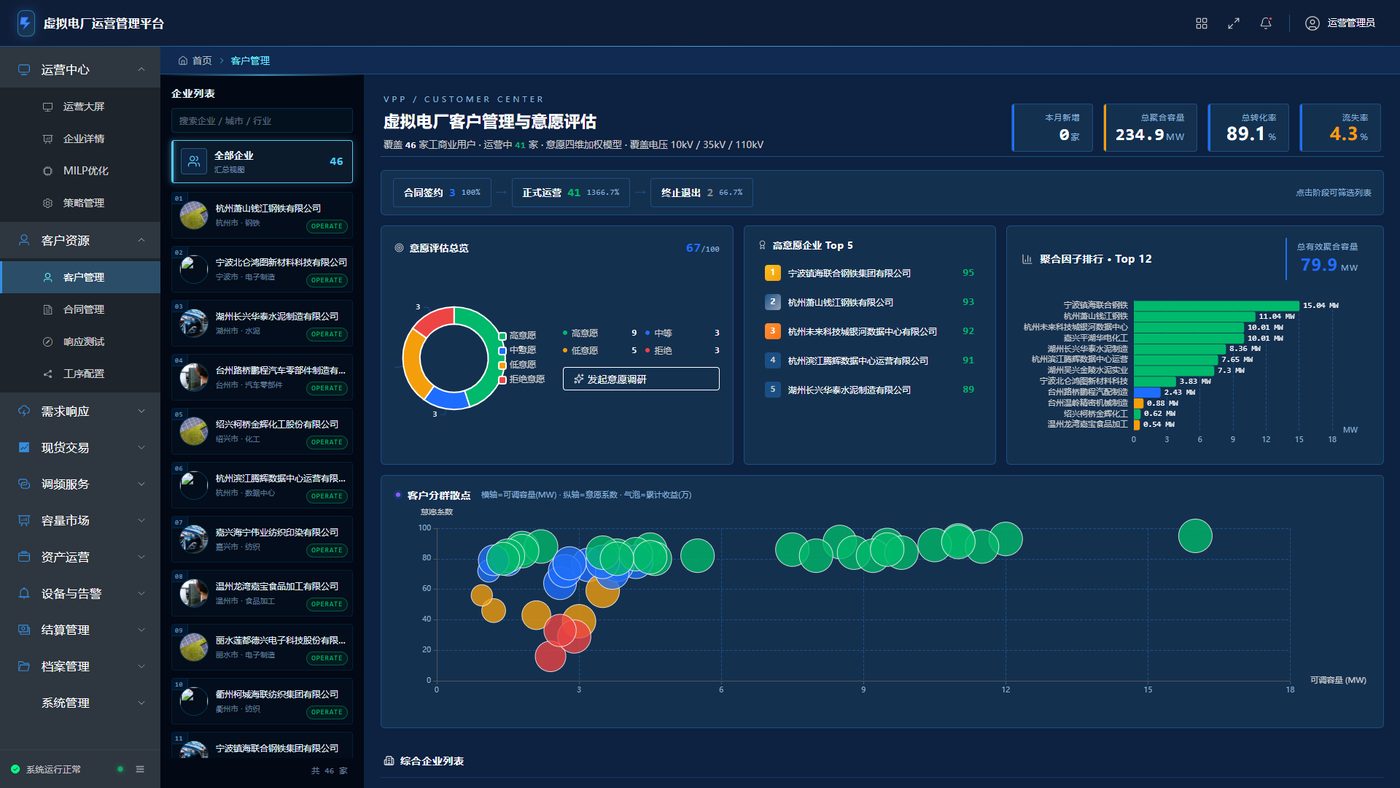Toggle fullscreen with the expand arrows icon
Viewport: 1400px width, 788px height.
(1233, 23)
